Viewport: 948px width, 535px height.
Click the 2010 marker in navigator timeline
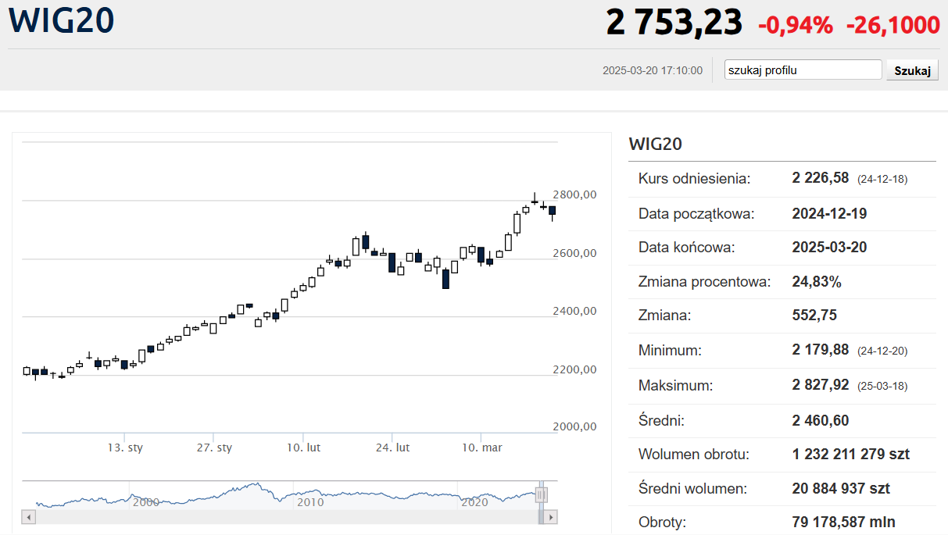(310, 502)
